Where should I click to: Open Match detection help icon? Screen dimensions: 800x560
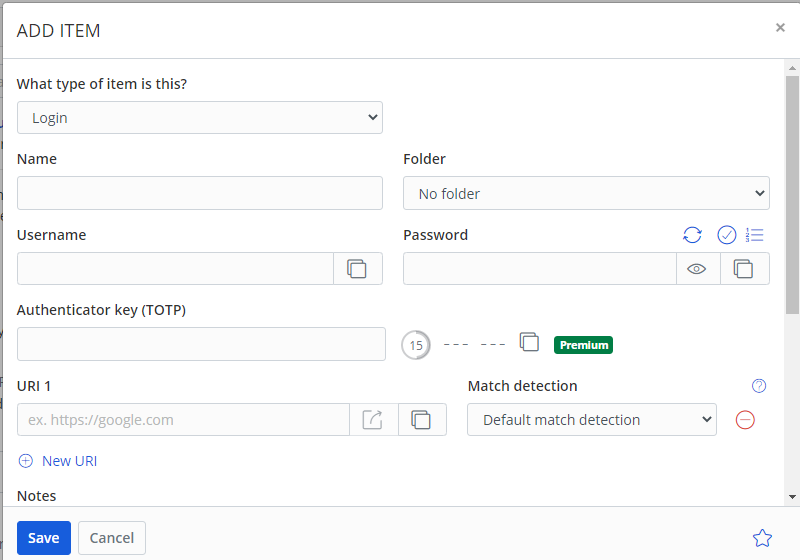coord(759,386)
